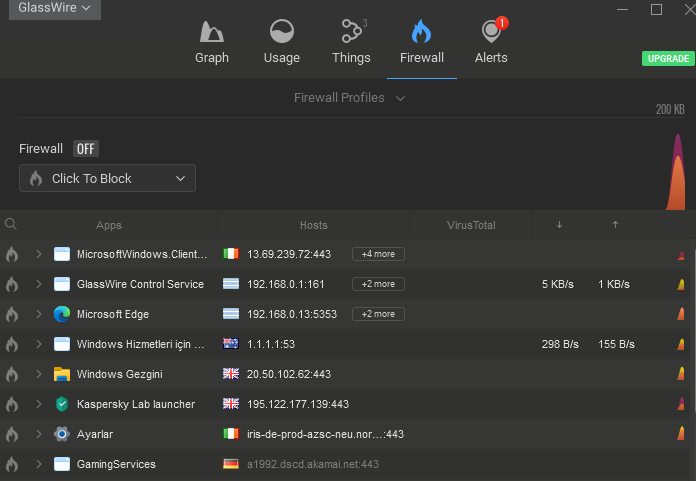Expand the GlassWire Control Service row

[x=39, y=284]
